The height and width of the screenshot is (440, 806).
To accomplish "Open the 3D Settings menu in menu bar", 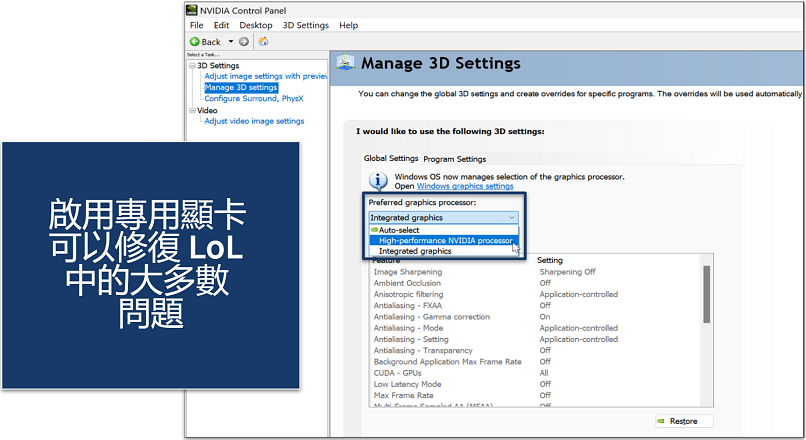I will pyautogui.click(x=305, y=25).
